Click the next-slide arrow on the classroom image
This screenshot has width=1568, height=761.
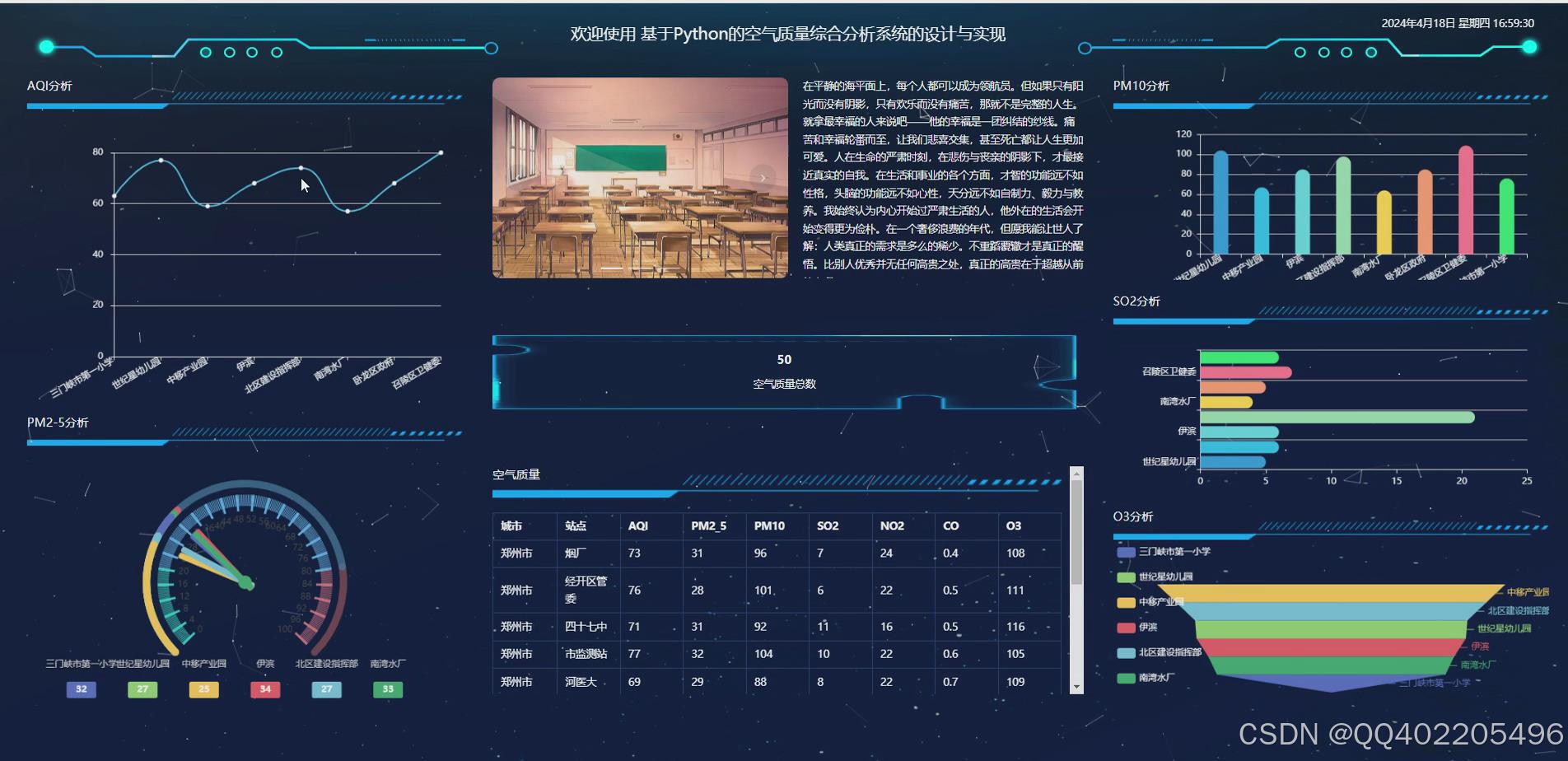tap(763, 178)
